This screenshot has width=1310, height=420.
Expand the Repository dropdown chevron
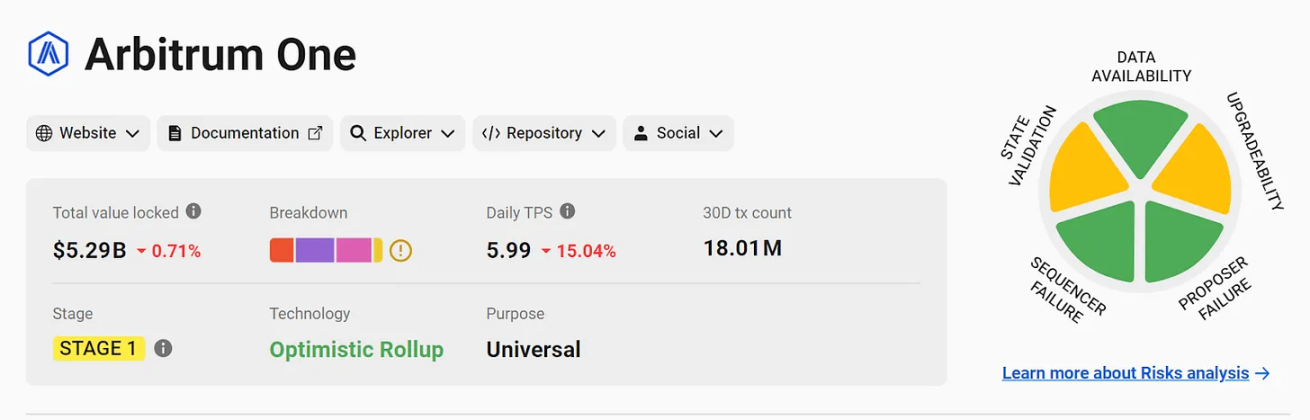coord(598,134)
